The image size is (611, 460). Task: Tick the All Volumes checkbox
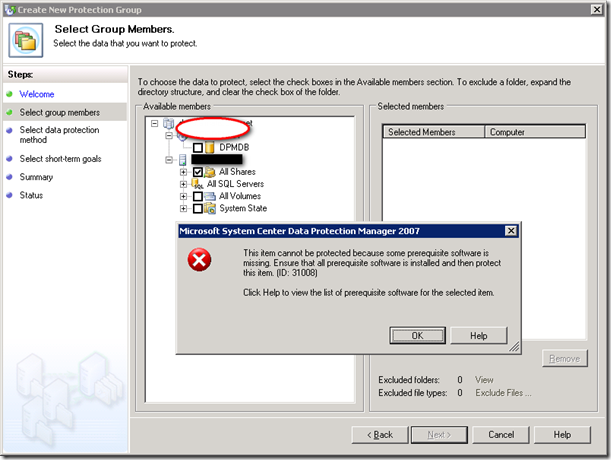click(198, 196)
